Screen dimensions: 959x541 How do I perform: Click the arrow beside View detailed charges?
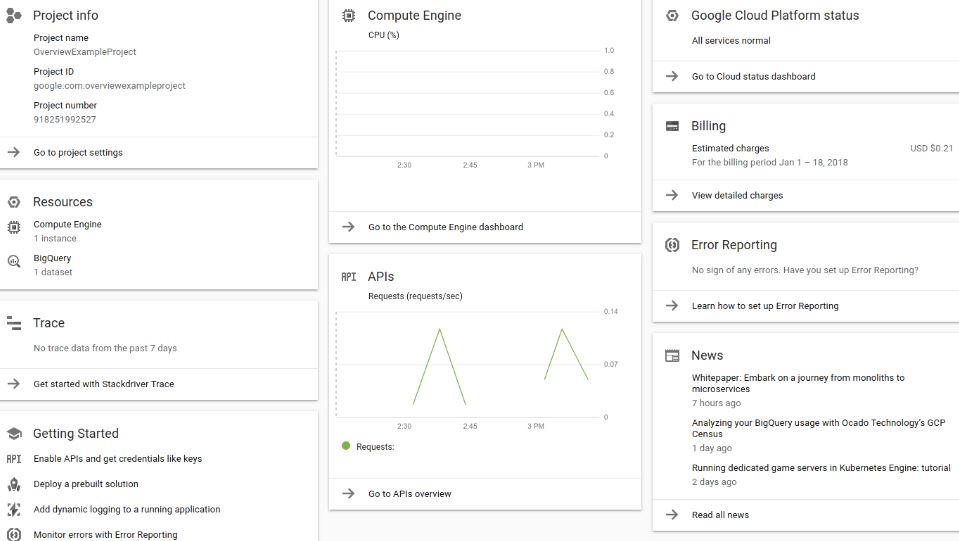[672, 195]
